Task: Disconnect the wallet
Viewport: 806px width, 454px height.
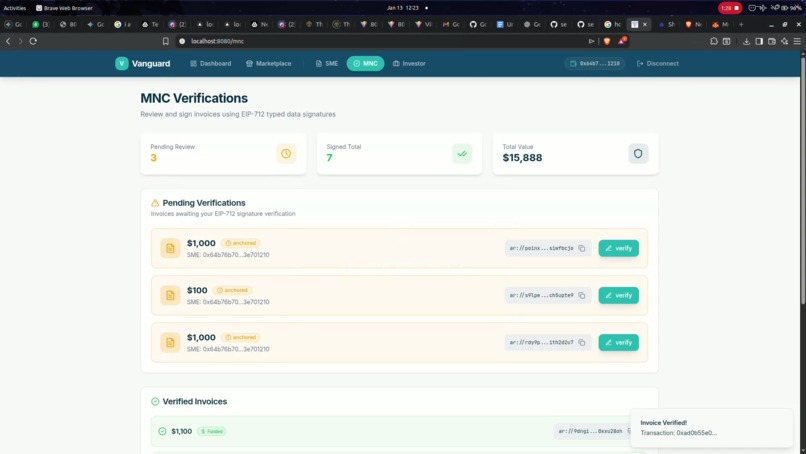Action: point(657,63)
